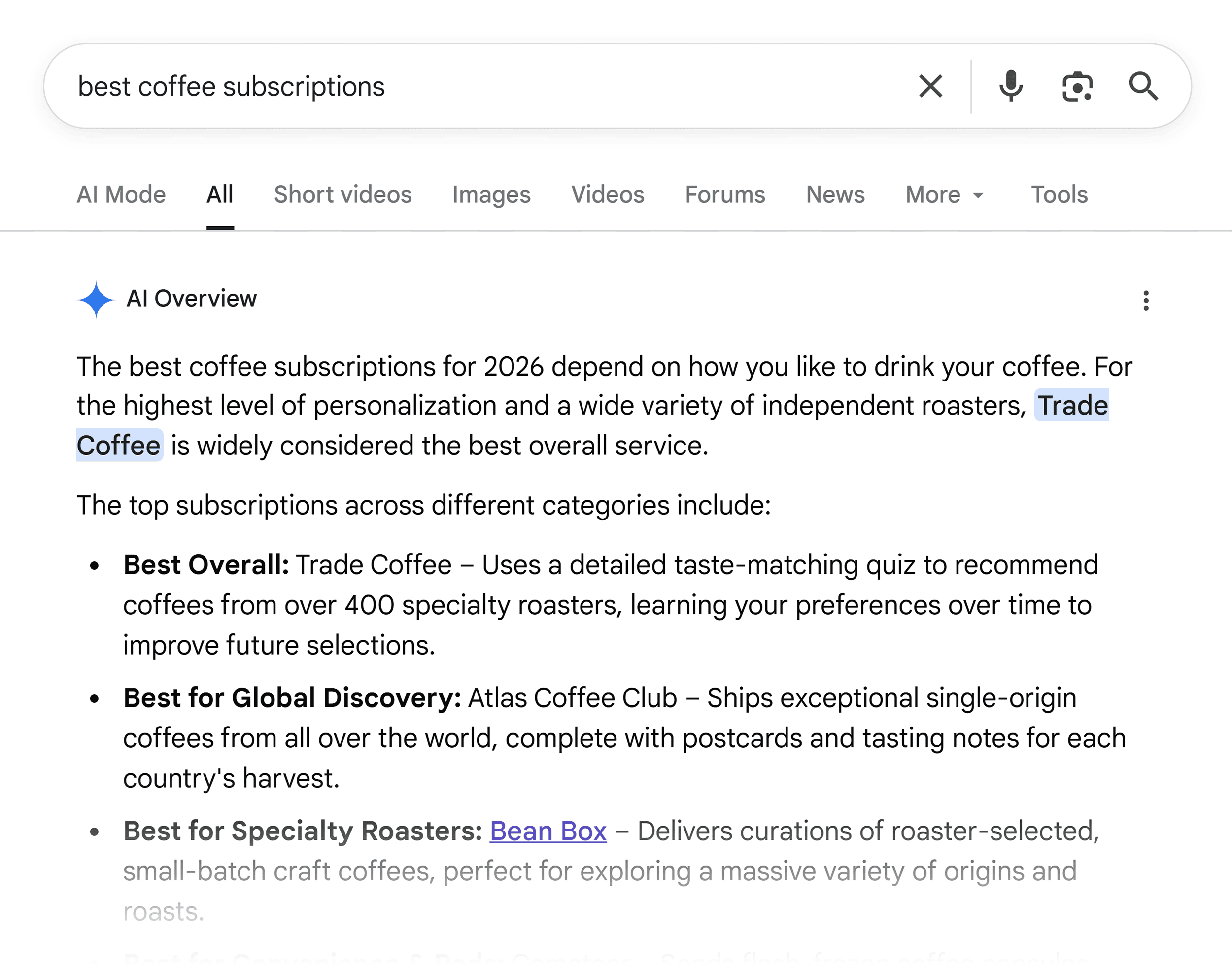Select the All results tab
This screenshot has height=969, width=1232.
[220, 195]
